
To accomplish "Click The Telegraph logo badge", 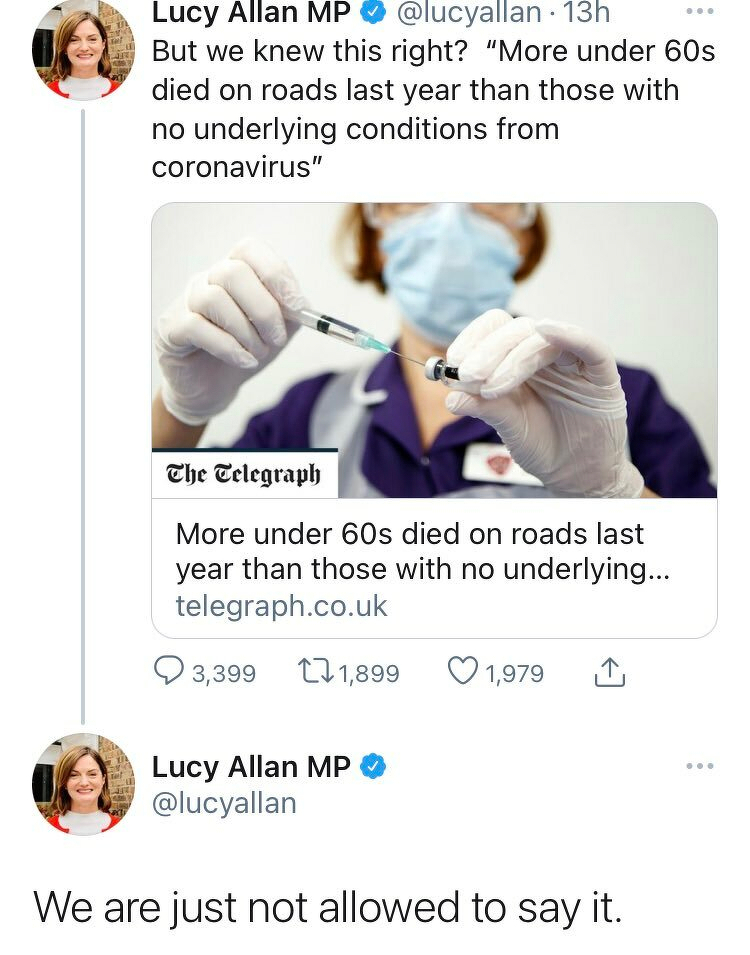I will tap(245, 474).
